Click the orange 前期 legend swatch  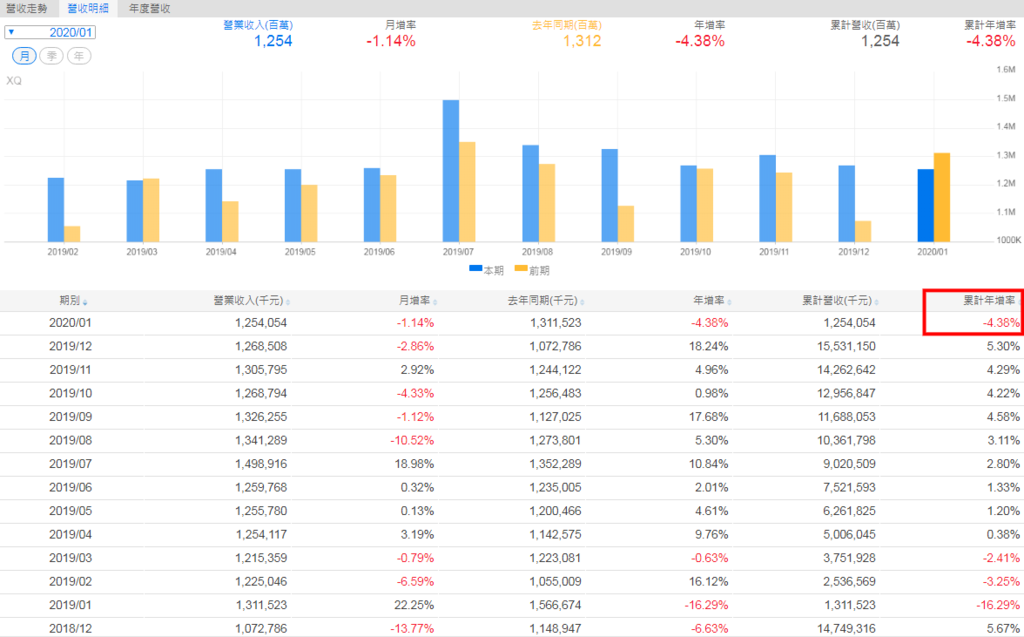pyautogui.click(x=520, y=269)
